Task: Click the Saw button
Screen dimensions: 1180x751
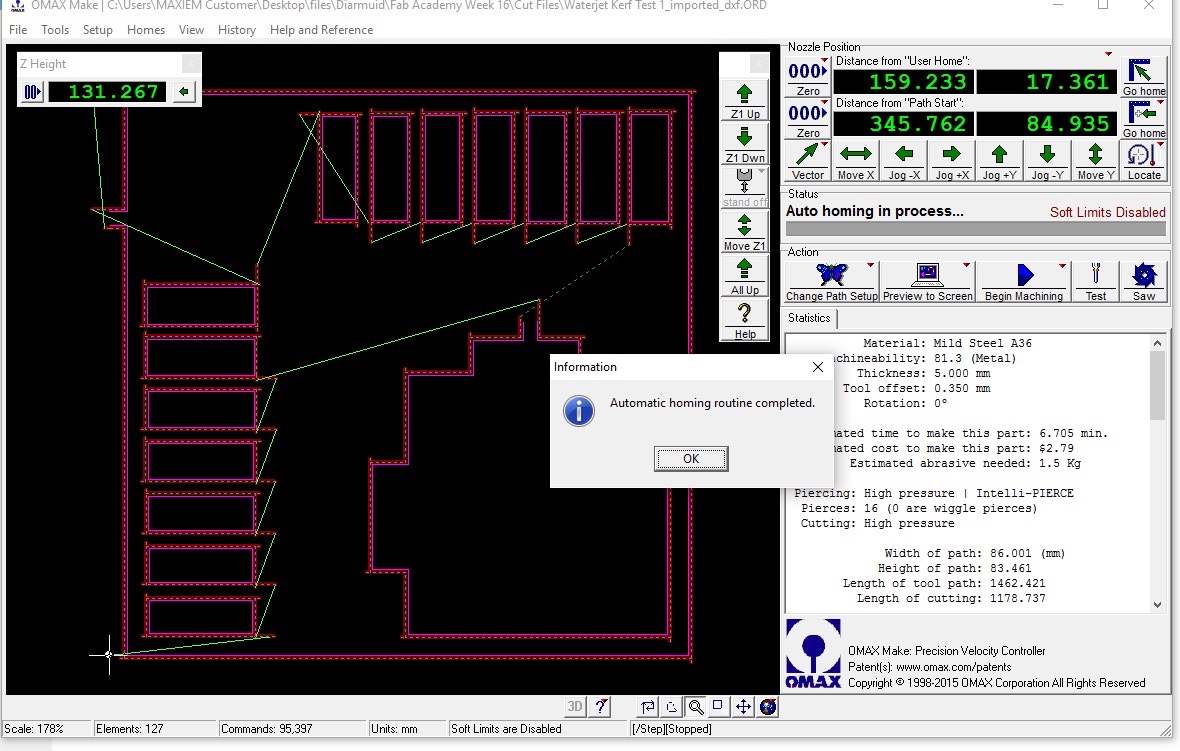Action: pos(1143,281)
